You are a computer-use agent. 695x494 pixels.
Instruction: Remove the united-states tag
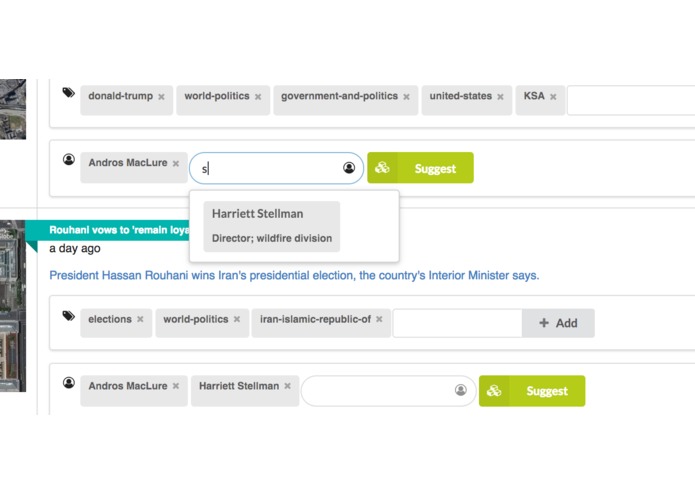point(500,97)
